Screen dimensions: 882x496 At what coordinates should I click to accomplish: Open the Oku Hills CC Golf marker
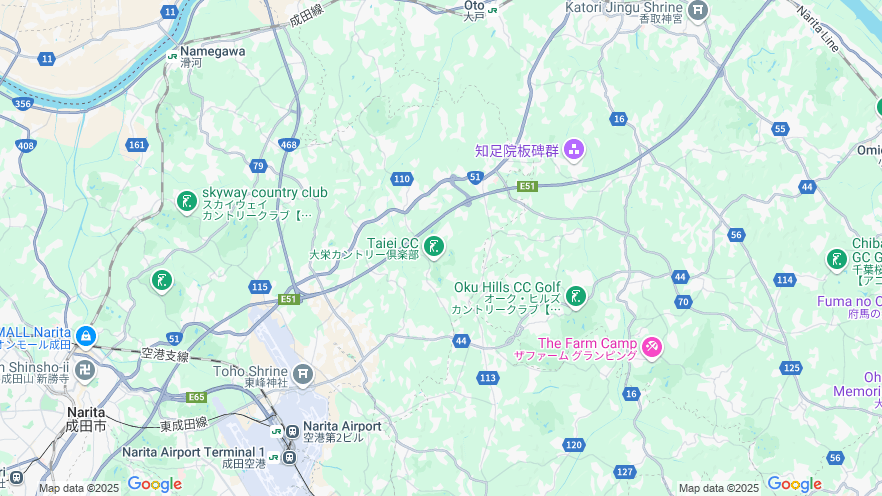pyautogui.click(x=575, y=296)
